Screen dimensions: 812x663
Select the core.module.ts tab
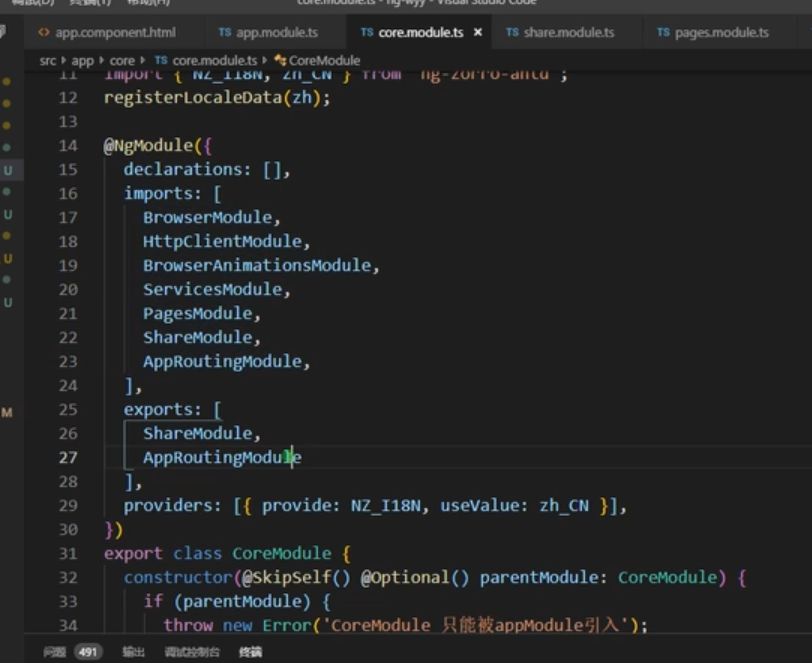tap(420, 33)
